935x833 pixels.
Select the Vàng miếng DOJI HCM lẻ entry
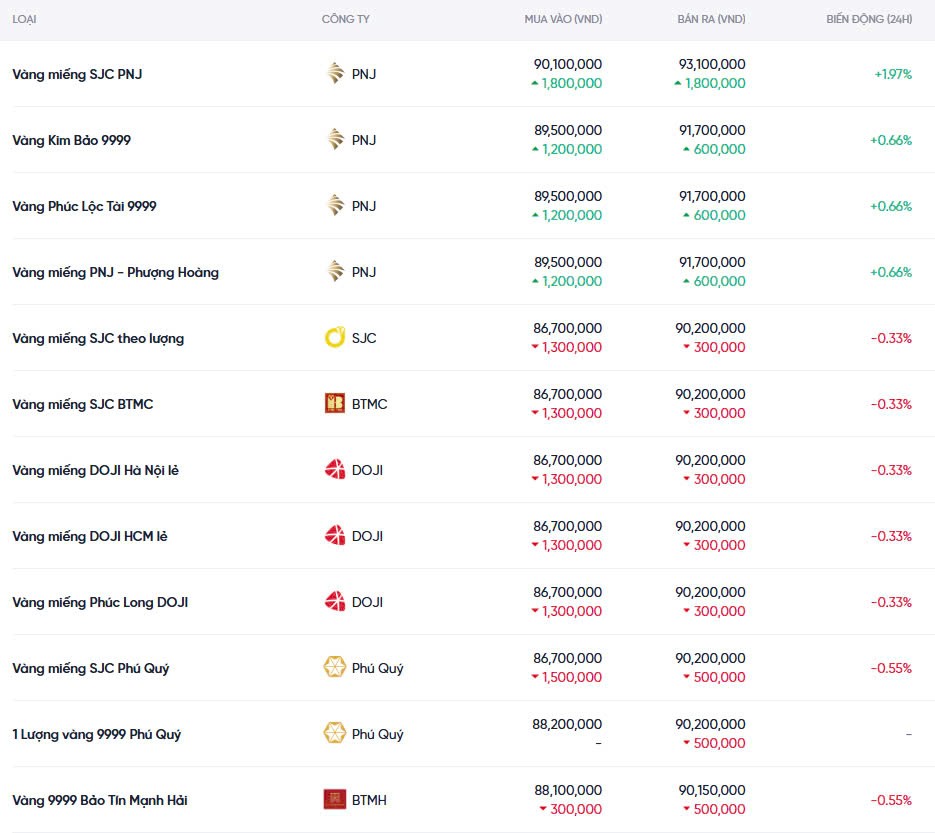tap(90, 536)
